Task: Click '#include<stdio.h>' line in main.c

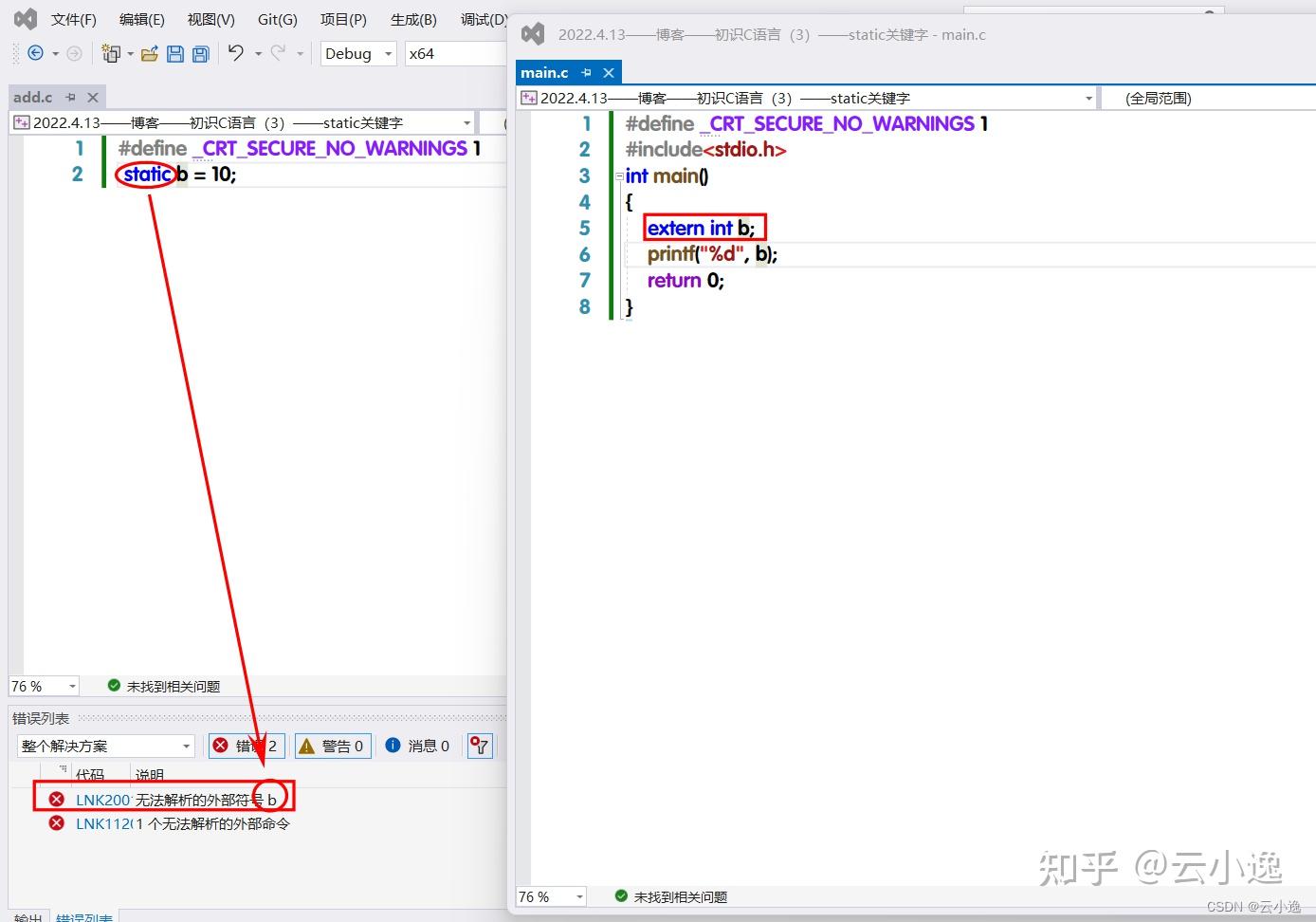Action: tap(705, 150)
